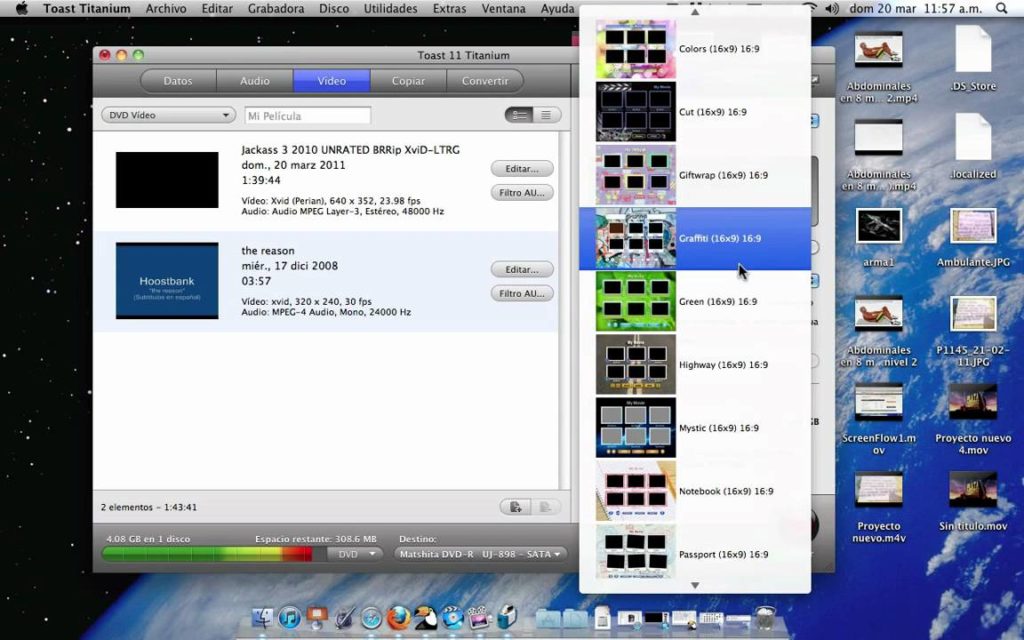
Task: Click down arrow of theme list
Action: pyautogui.click(x=695, y=585)
